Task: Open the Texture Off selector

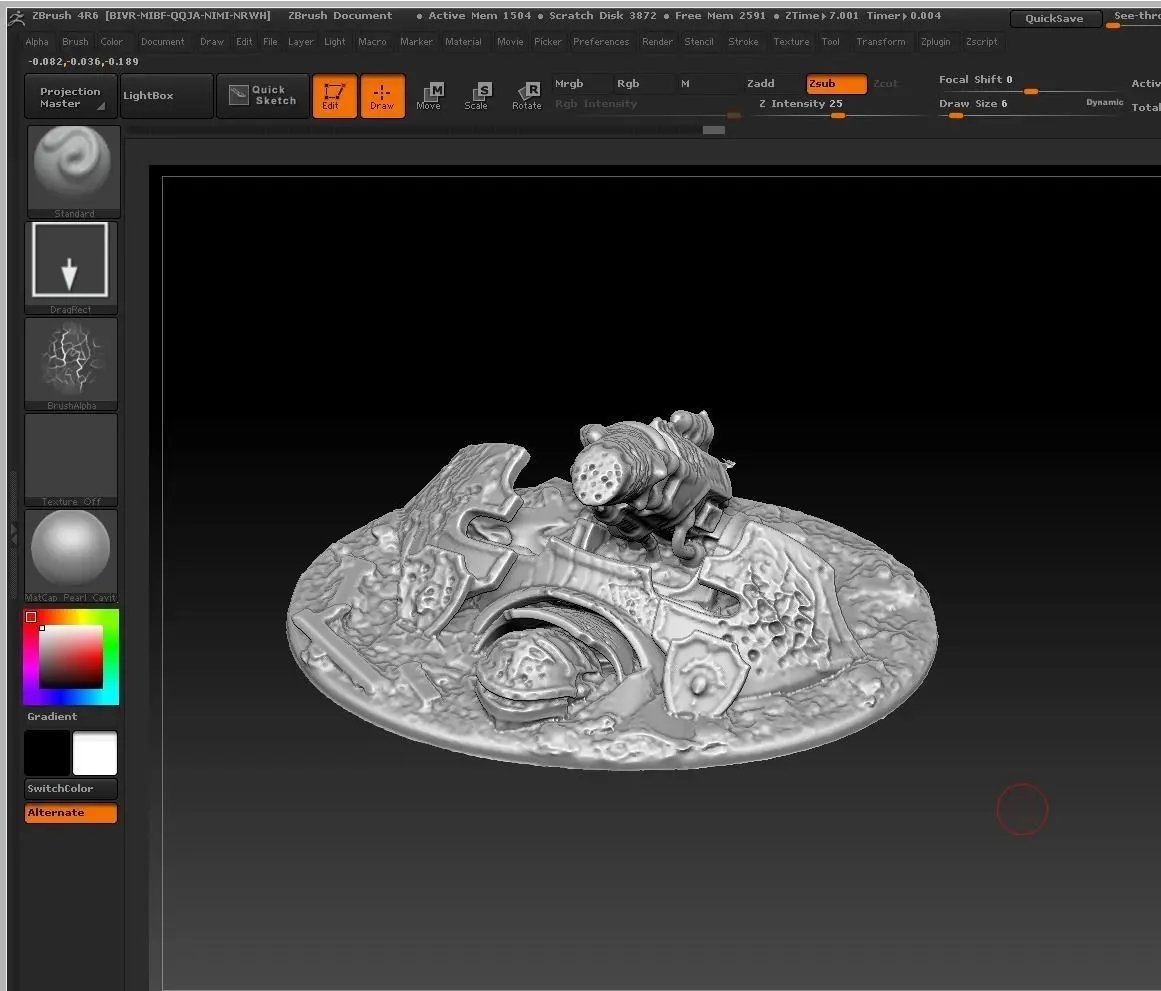Action: (70, 459)
